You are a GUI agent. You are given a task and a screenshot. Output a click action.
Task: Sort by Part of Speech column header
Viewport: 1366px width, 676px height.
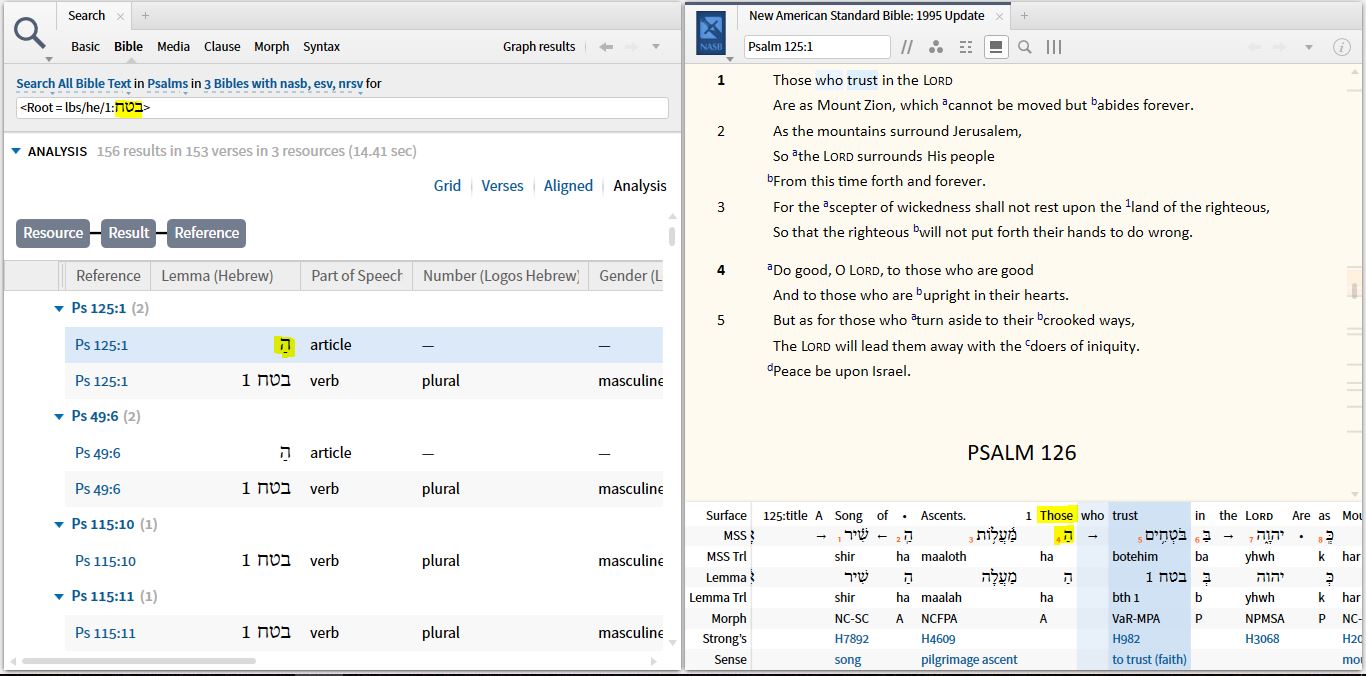click(x=357, y=276)
